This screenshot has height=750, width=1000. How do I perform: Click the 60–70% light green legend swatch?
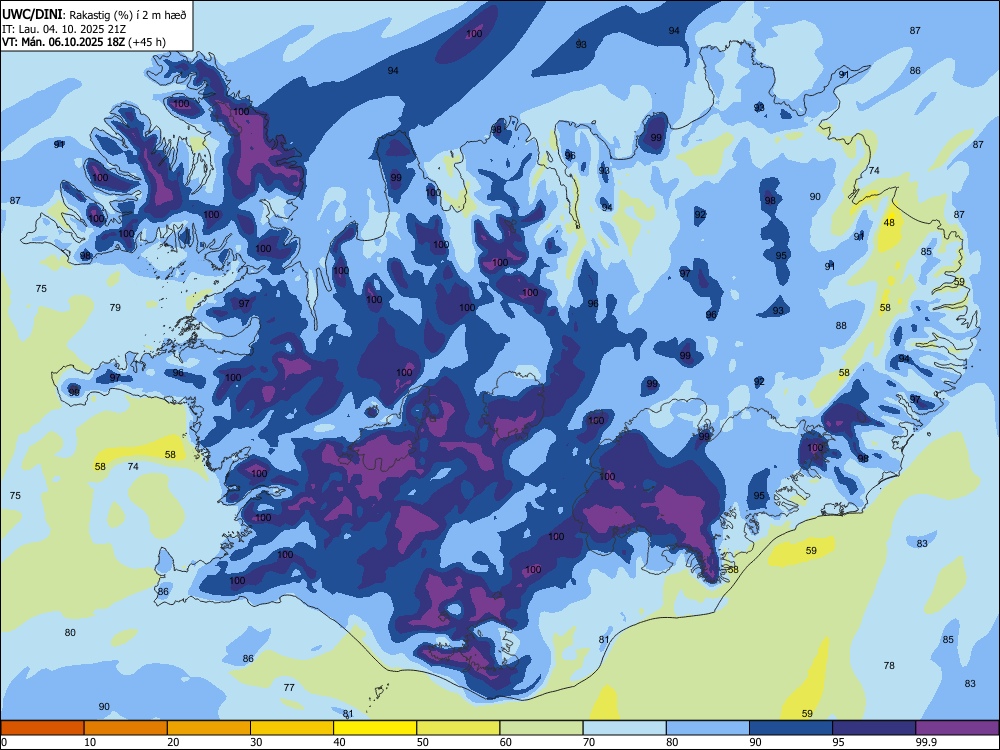541,728
